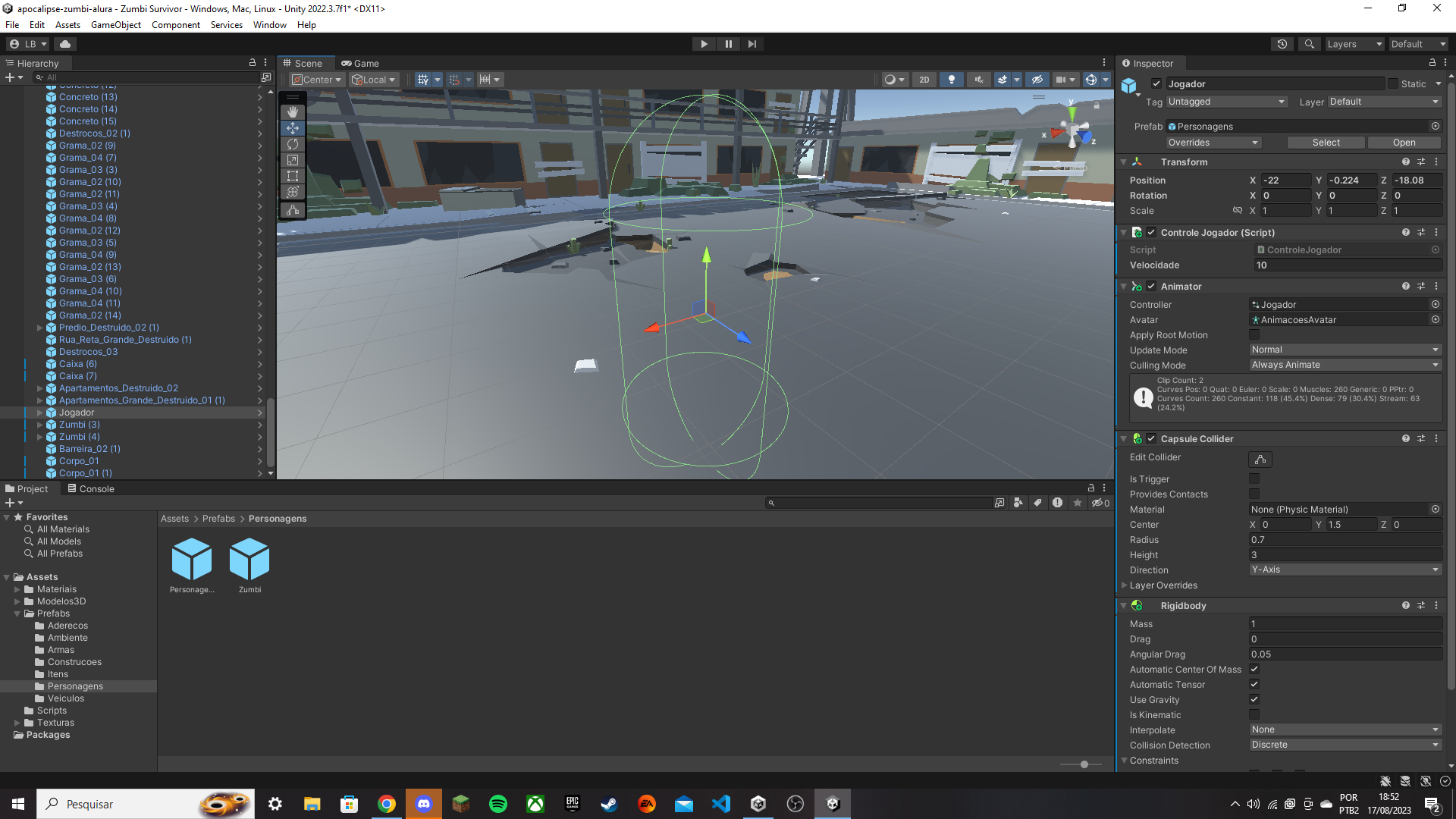Enable Use Gravity in Rigidbody
This screenshot has width=1456, height=819.
pyautogui.click(x=1255, y=699)
